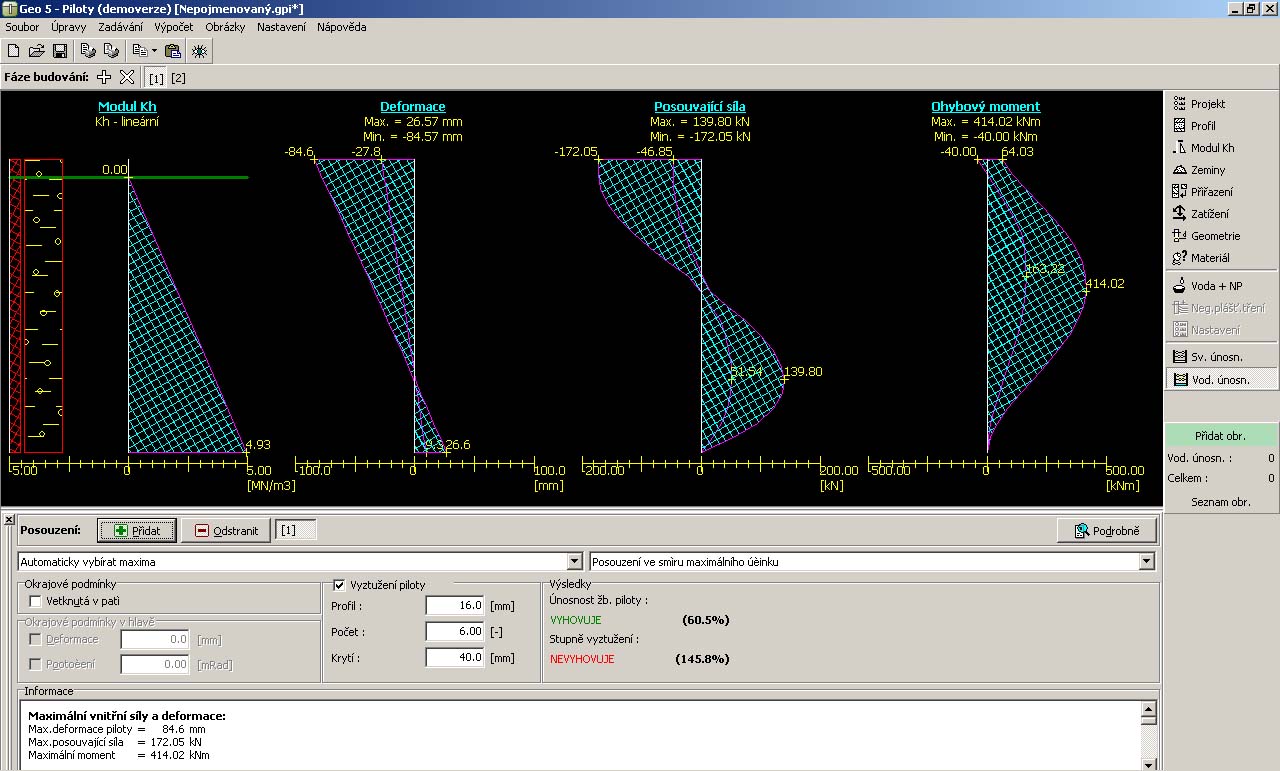Viewport: 1280px width, 771px height.
Task: Click the Profil diameter input field
Action: tap(455, 605)
